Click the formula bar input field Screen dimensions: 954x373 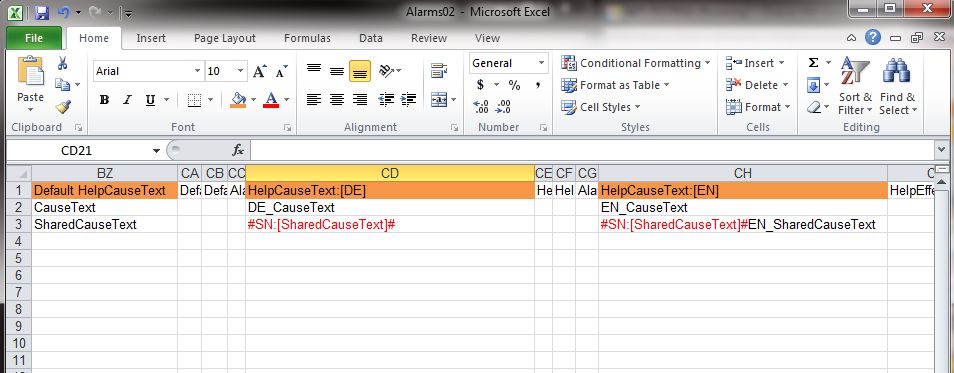tap(592, 150)
